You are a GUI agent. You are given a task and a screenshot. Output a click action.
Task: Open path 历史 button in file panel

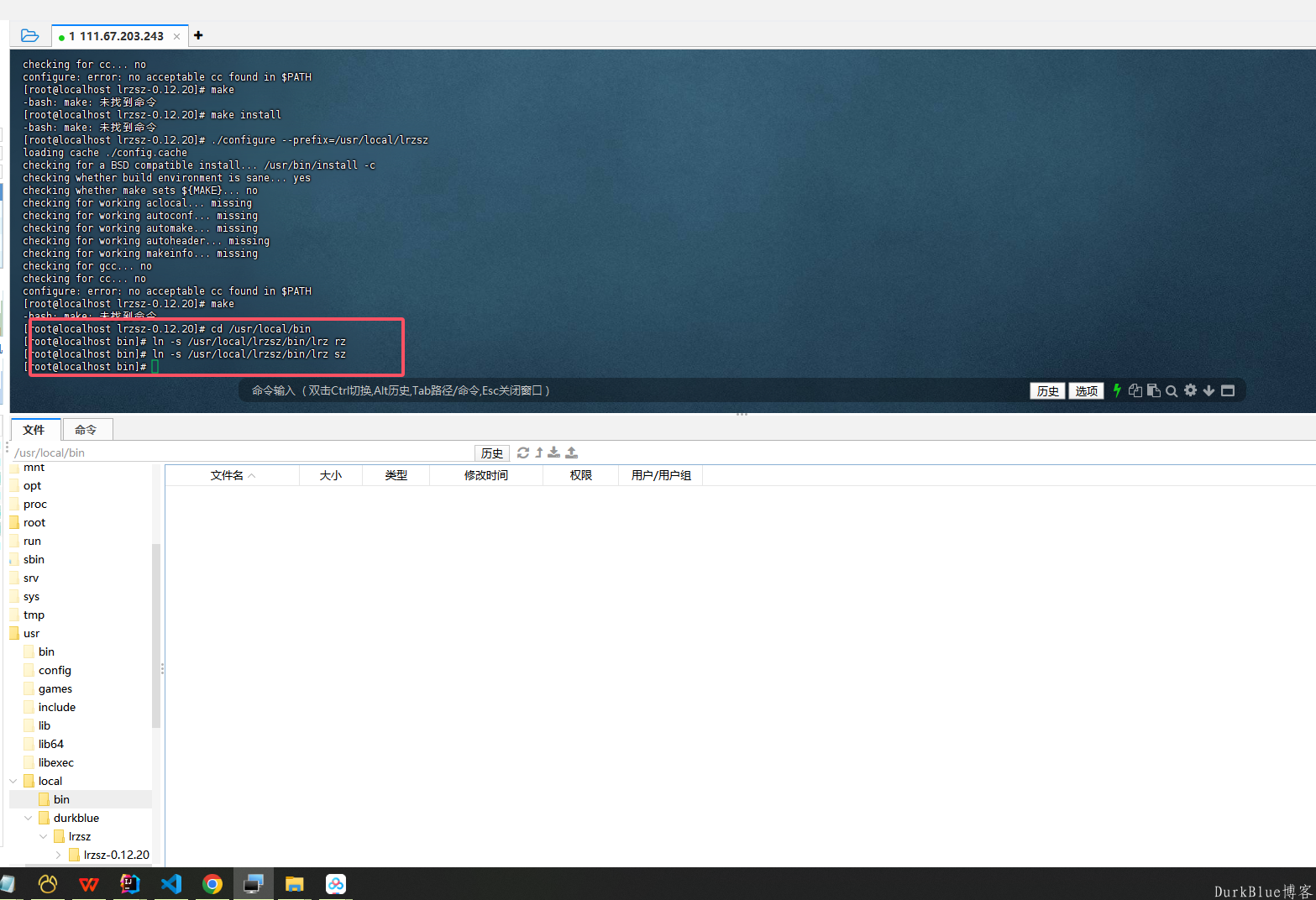pyautogui.click(x=492, y=453)
